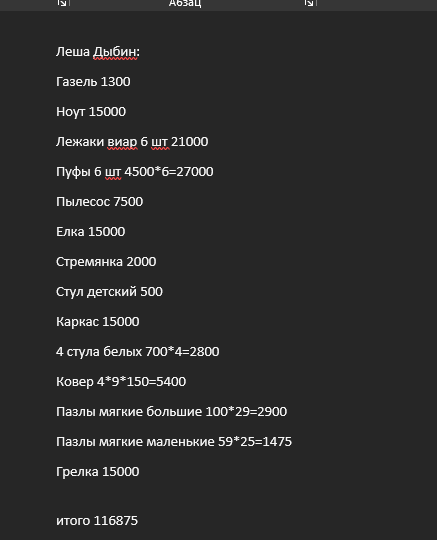Place cursor on the 'Пылесос 7500' line
The image size is (437, 540).
click(100, 202)
